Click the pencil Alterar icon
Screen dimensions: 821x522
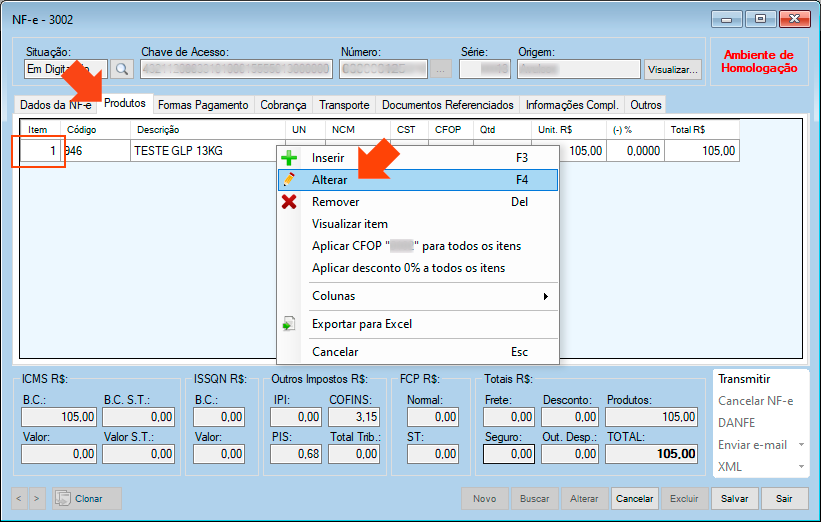289,180
